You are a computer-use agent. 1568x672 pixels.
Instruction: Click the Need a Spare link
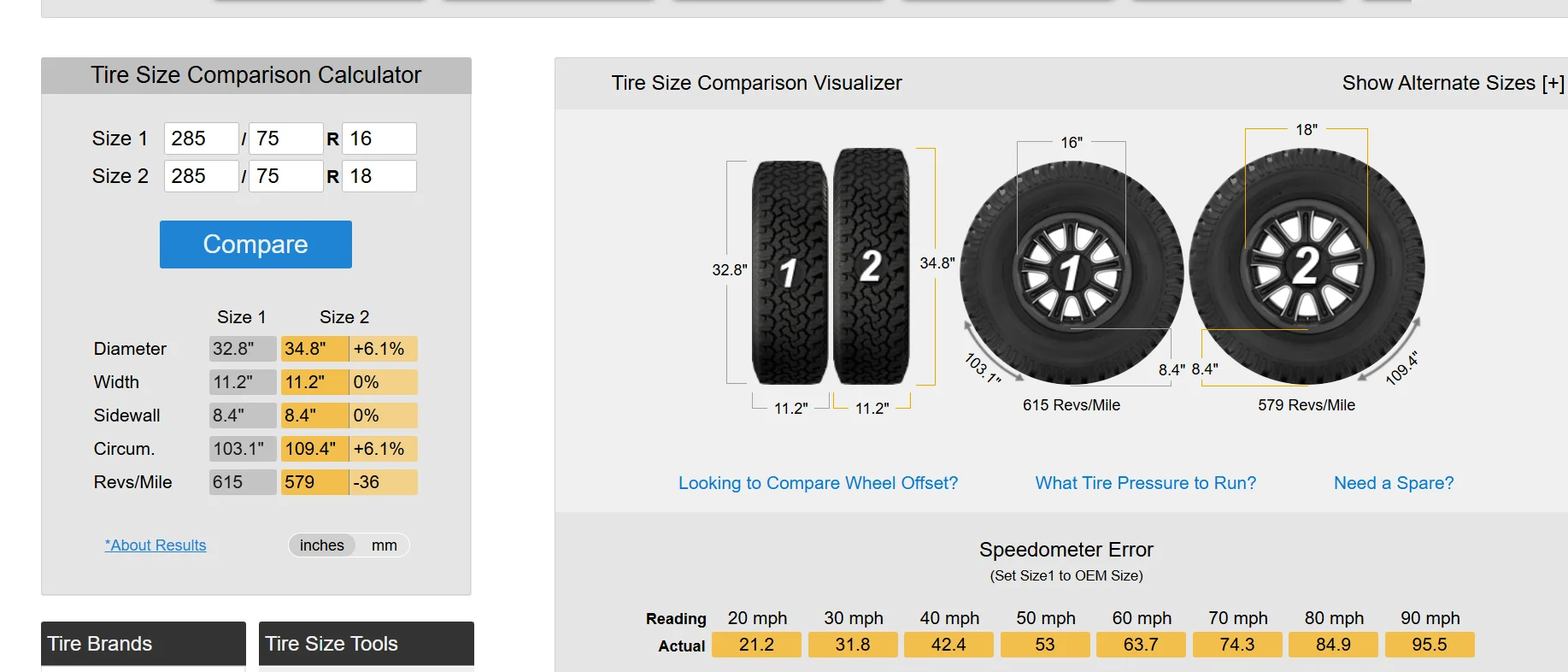(1393, 483)
